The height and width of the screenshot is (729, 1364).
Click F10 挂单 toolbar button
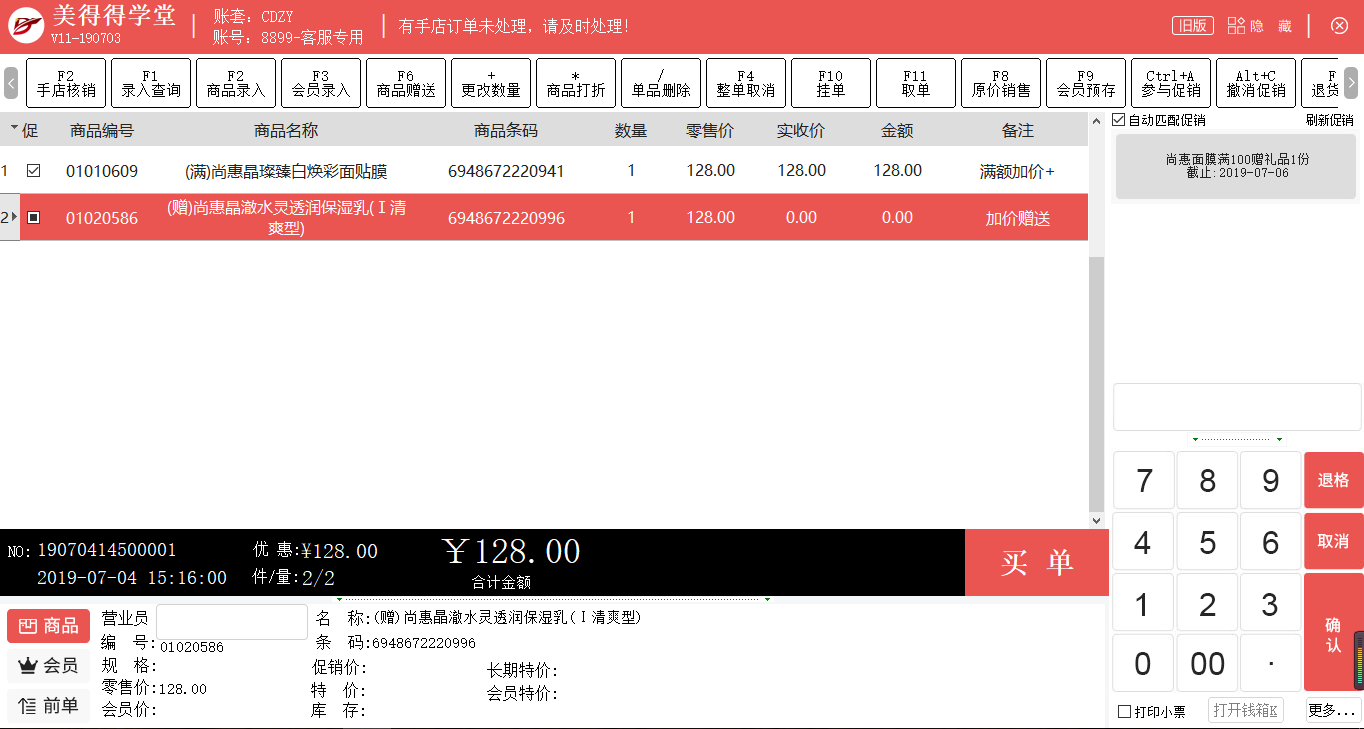(831, 83)
